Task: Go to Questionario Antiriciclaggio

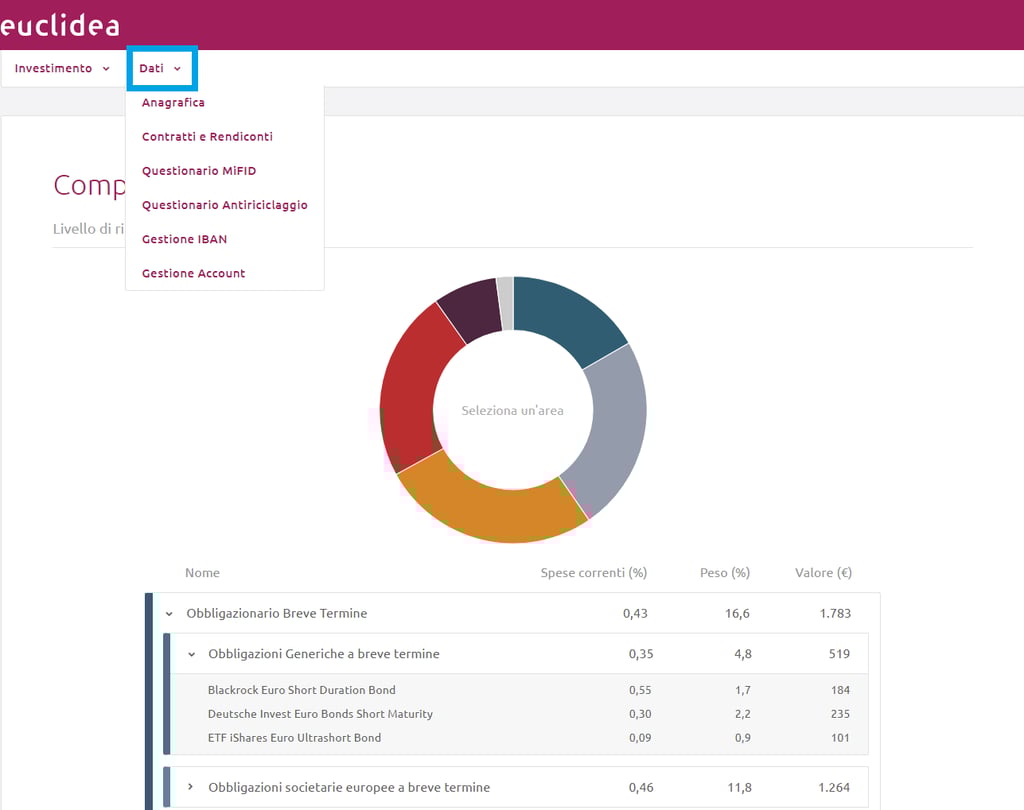Action: point(224,205)
